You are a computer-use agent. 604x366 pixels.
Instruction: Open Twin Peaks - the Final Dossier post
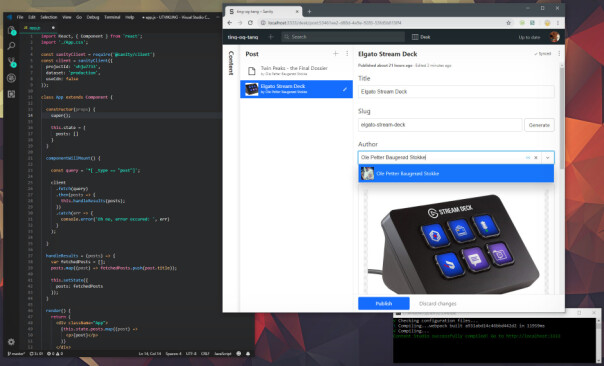point(296,71)
